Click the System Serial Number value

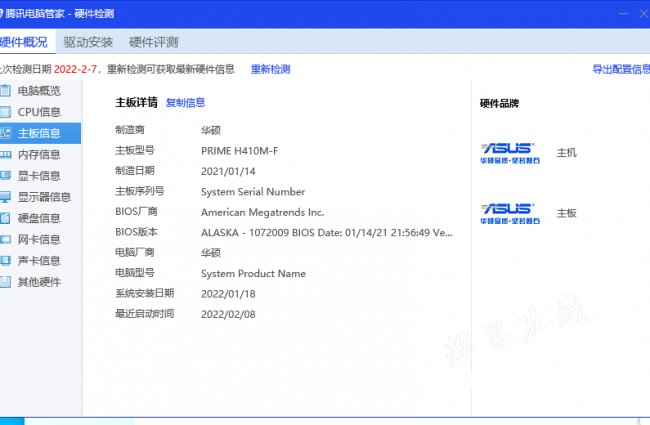pyautogui.click(x=253, y=192)
